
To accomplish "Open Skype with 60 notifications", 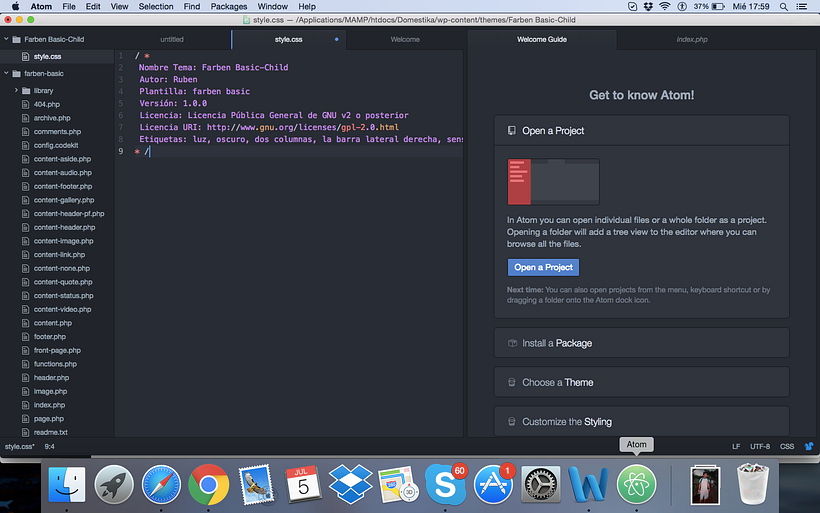I will coord(445,484).
